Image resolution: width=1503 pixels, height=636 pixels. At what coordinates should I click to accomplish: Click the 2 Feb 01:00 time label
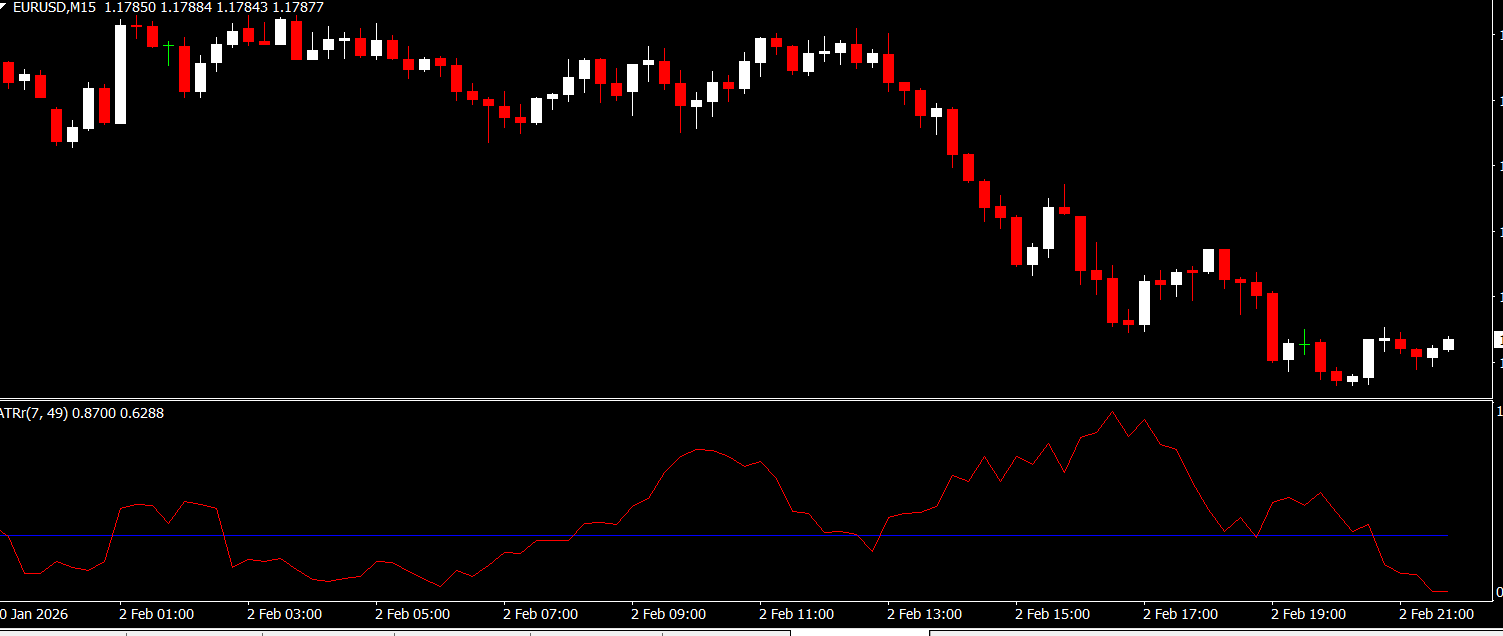[x=156, y=614]
